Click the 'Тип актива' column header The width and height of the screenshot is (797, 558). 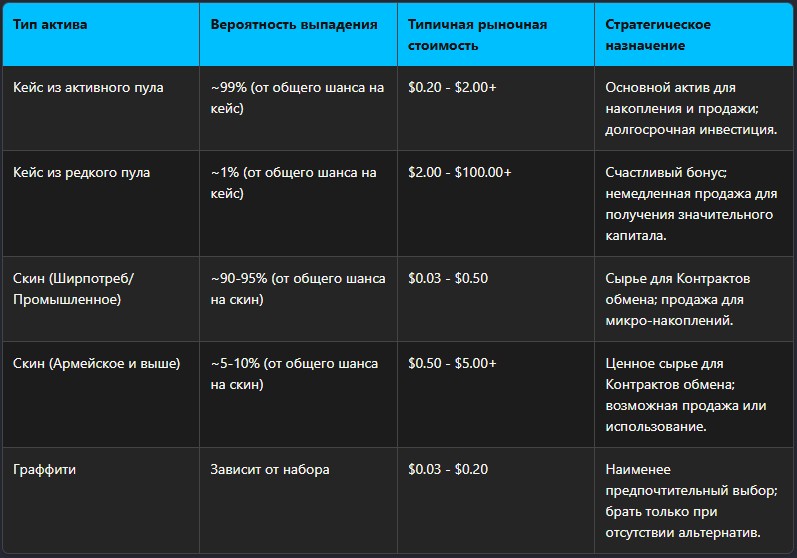tap(101, 35)
